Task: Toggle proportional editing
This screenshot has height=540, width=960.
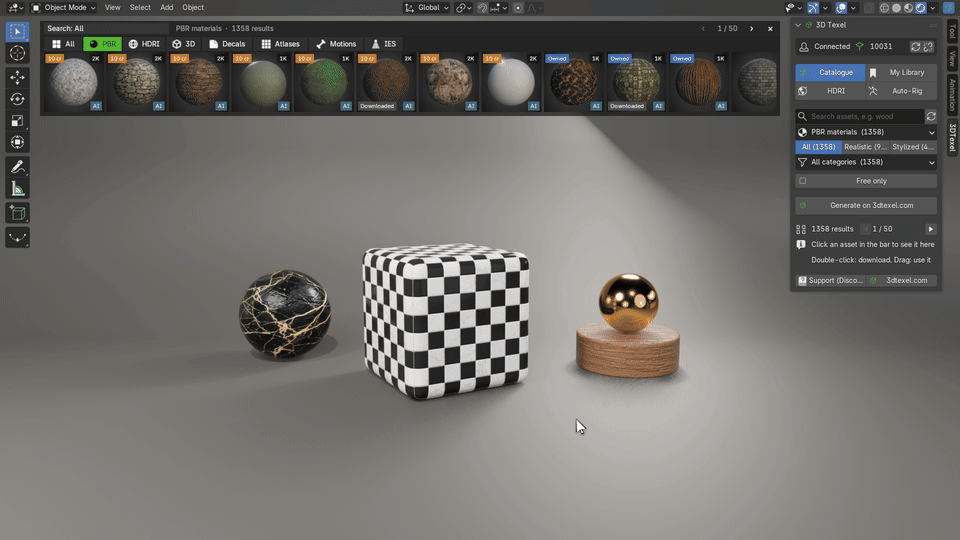Action: click(518, 8)
